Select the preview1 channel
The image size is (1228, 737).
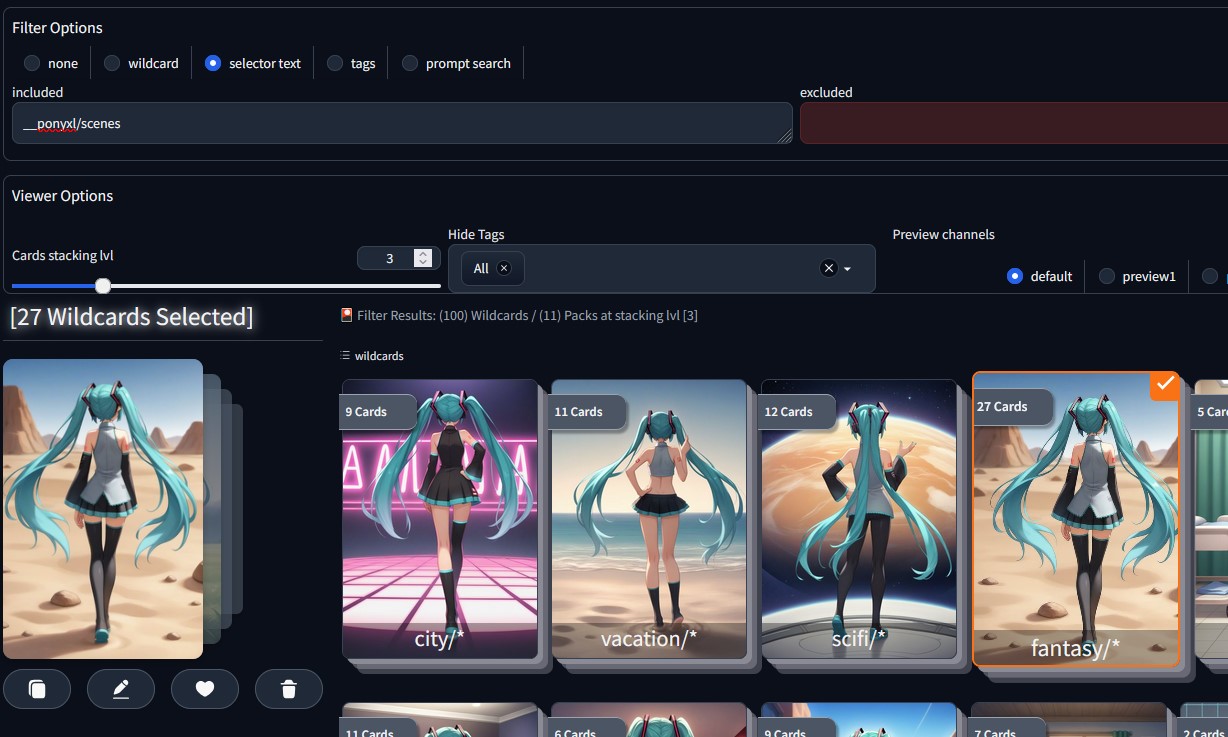click(1107, 276)
